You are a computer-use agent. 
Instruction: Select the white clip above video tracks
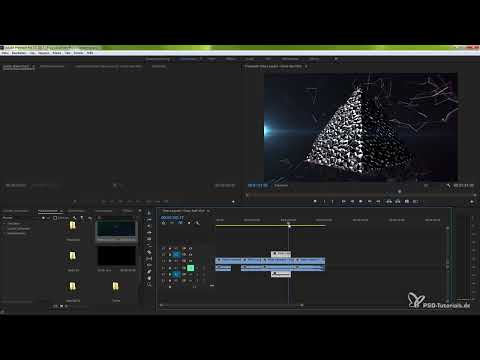[x=281, y=254]
